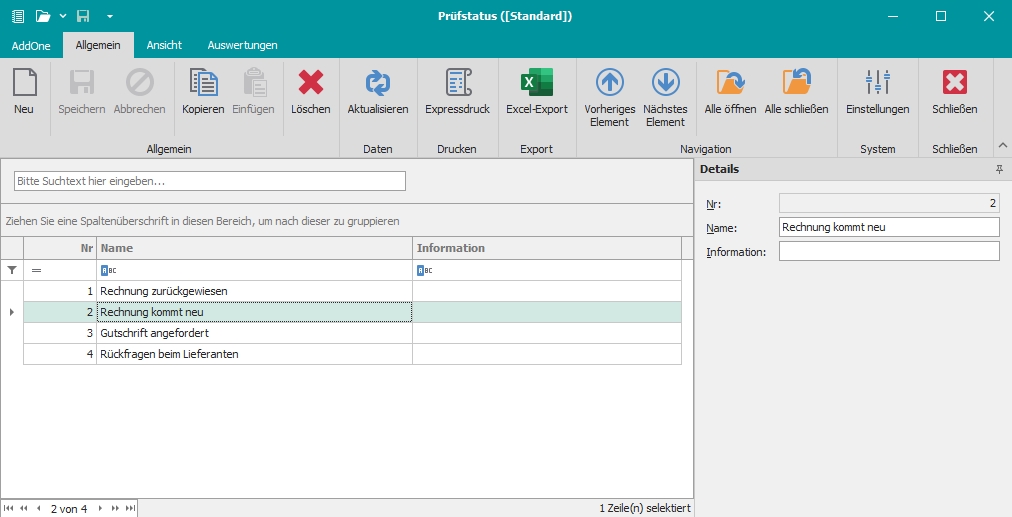The height and width of the screenshot is (517, 1012).
Task: Pin the Details panel
Action: [998, 170]
